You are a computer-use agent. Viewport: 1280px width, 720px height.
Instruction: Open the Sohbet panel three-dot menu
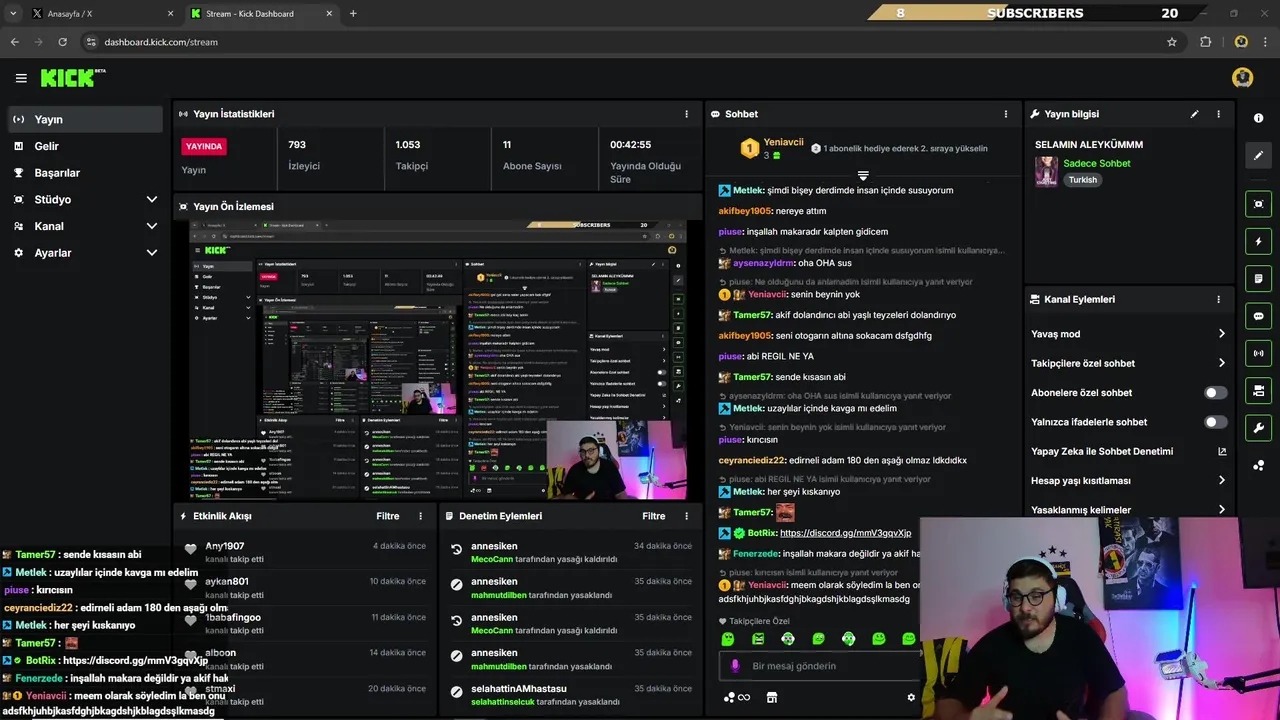pos(1006,114)
